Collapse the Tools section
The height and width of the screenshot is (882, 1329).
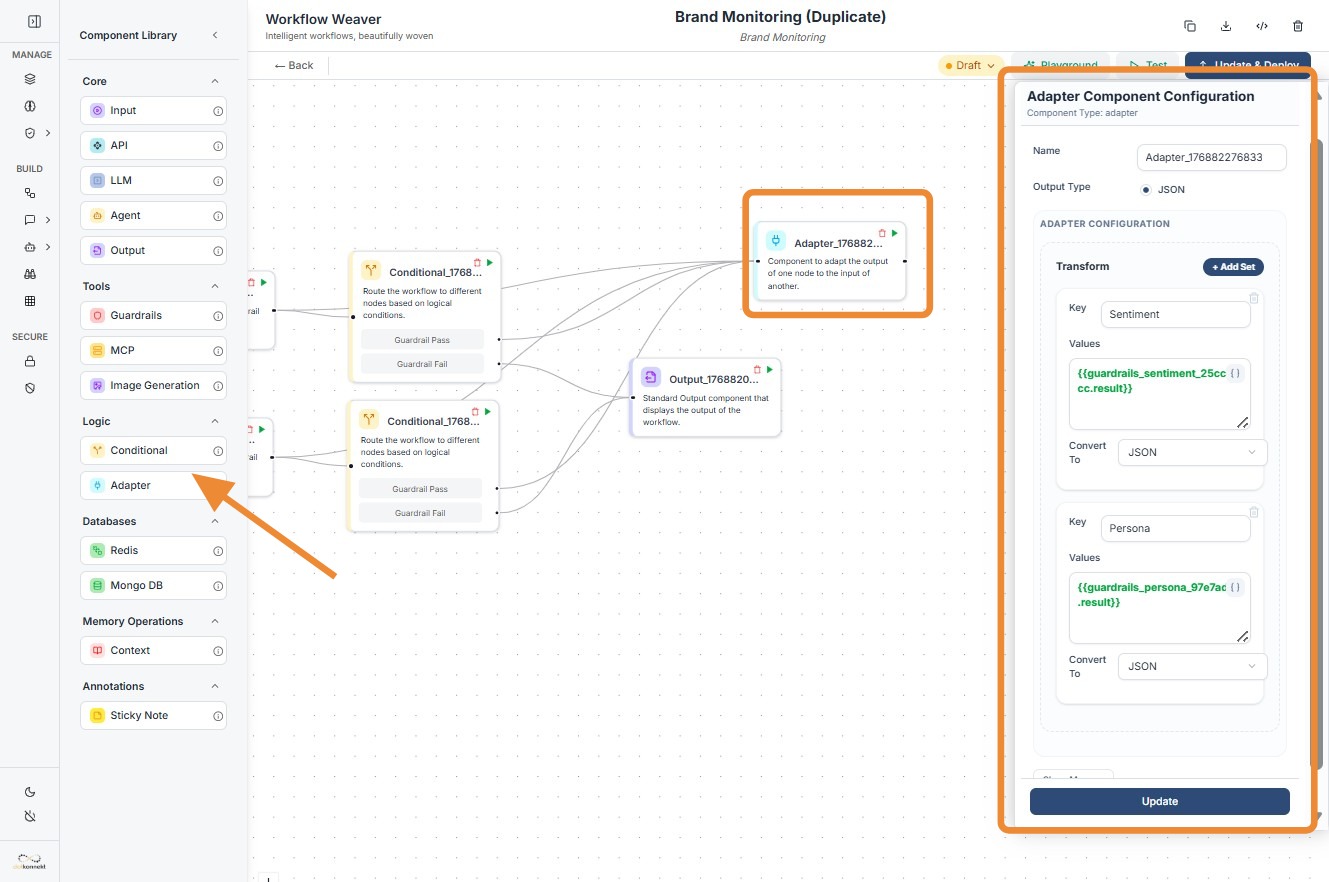pyautogui.click(x=214, y=286)
